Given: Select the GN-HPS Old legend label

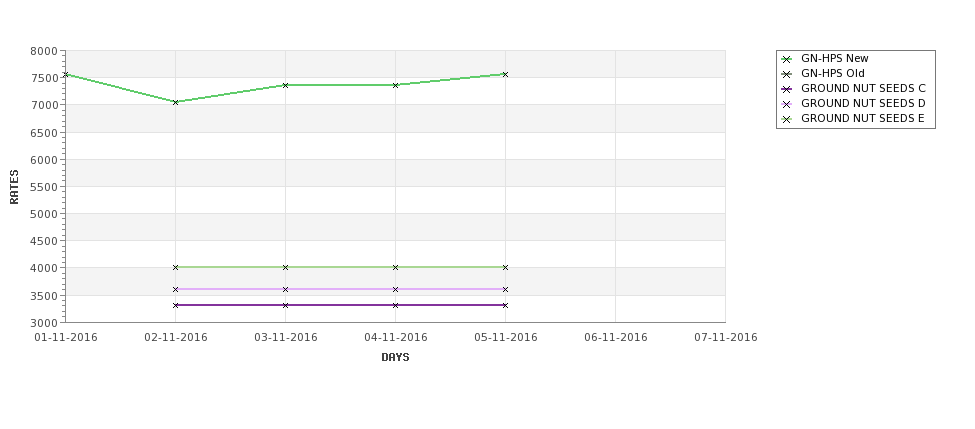Looking at the screenshot, I should tap(833, 73).
